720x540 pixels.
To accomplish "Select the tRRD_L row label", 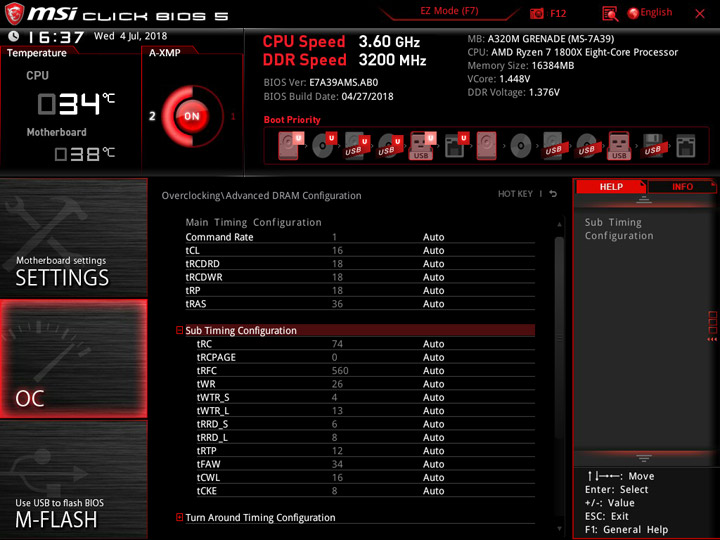I will [x=212, y=437].
